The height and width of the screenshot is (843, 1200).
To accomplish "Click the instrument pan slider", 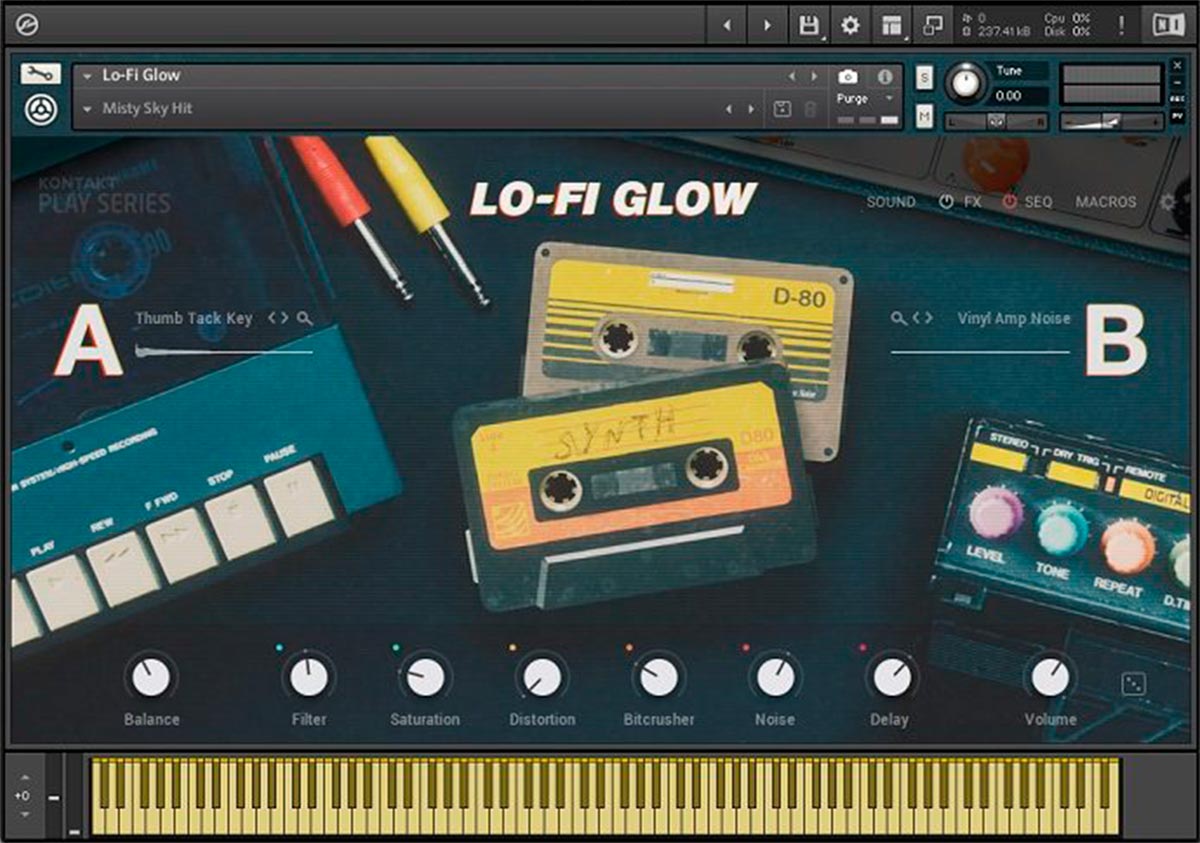I will pos(997,121).
